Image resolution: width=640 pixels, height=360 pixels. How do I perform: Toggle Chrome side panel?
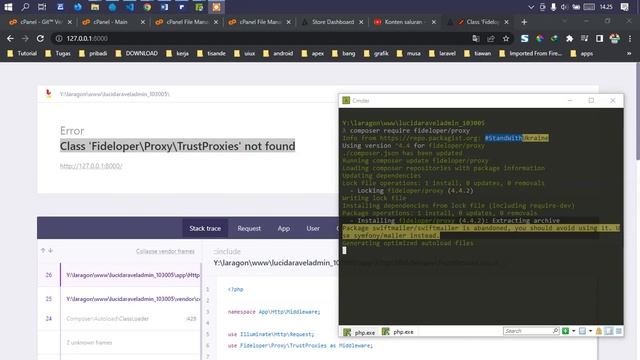pos(599,38)
